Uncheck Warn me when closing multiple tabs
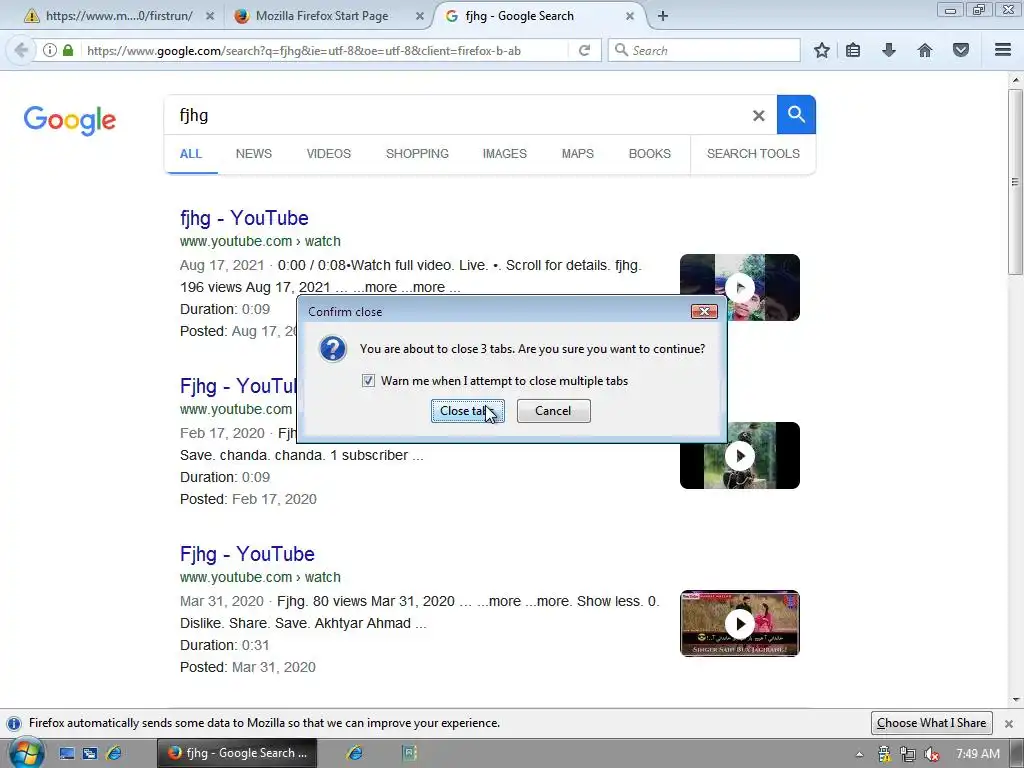This screenshot has height=768, width=1024. [368, 381]
